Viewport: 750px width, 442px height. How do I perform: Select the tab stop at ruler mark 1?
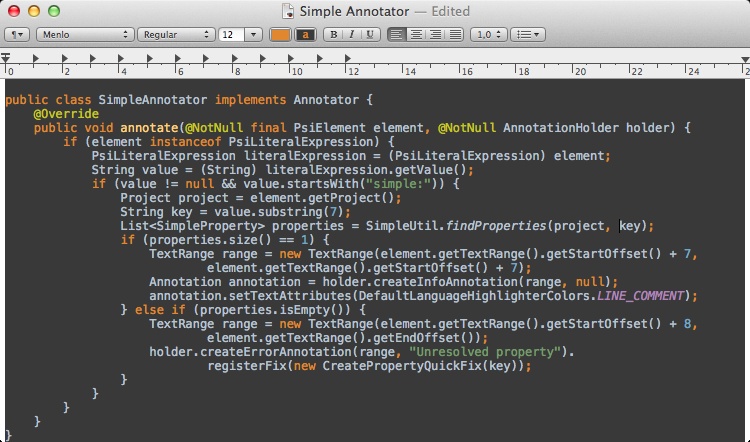[x=35, y=58]
